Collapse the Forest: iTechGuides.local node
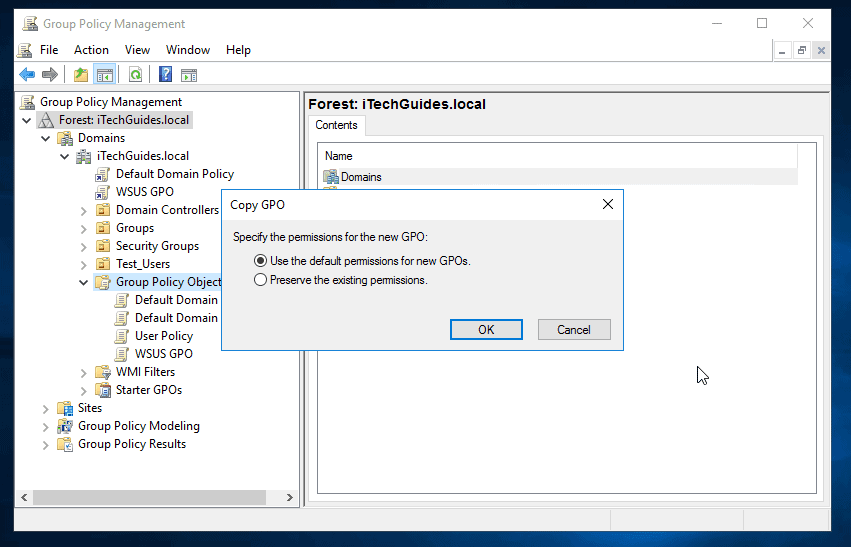The width and height of the screenshot is (851, 547). pyautogui.click(x=27, y=120)
